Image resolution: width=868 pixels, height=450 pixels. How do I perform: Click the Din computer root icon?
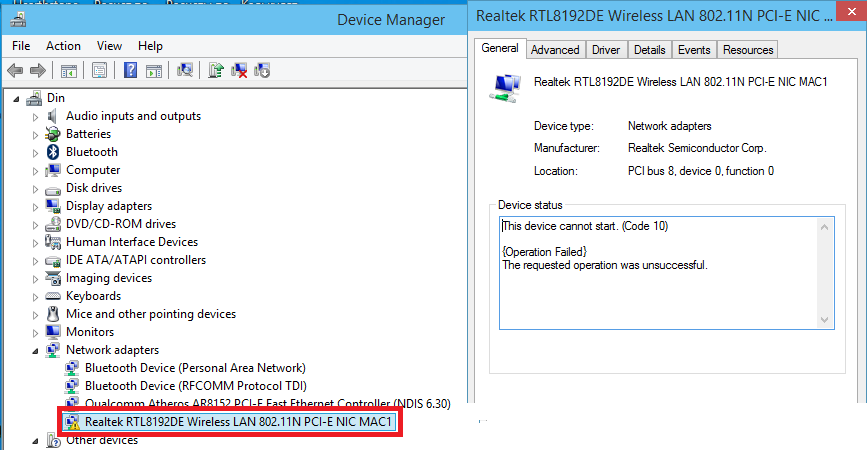coord(34,98)
